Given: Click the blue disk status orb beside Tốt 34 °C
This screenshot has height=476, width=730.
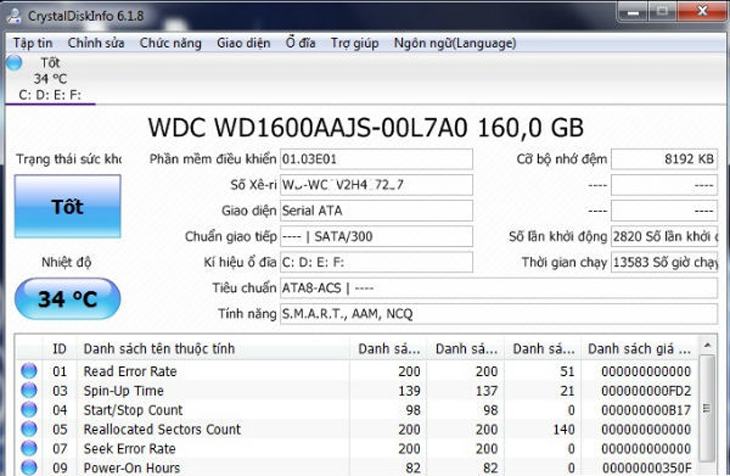Looking at the screenshot, I should pos(14,62).
